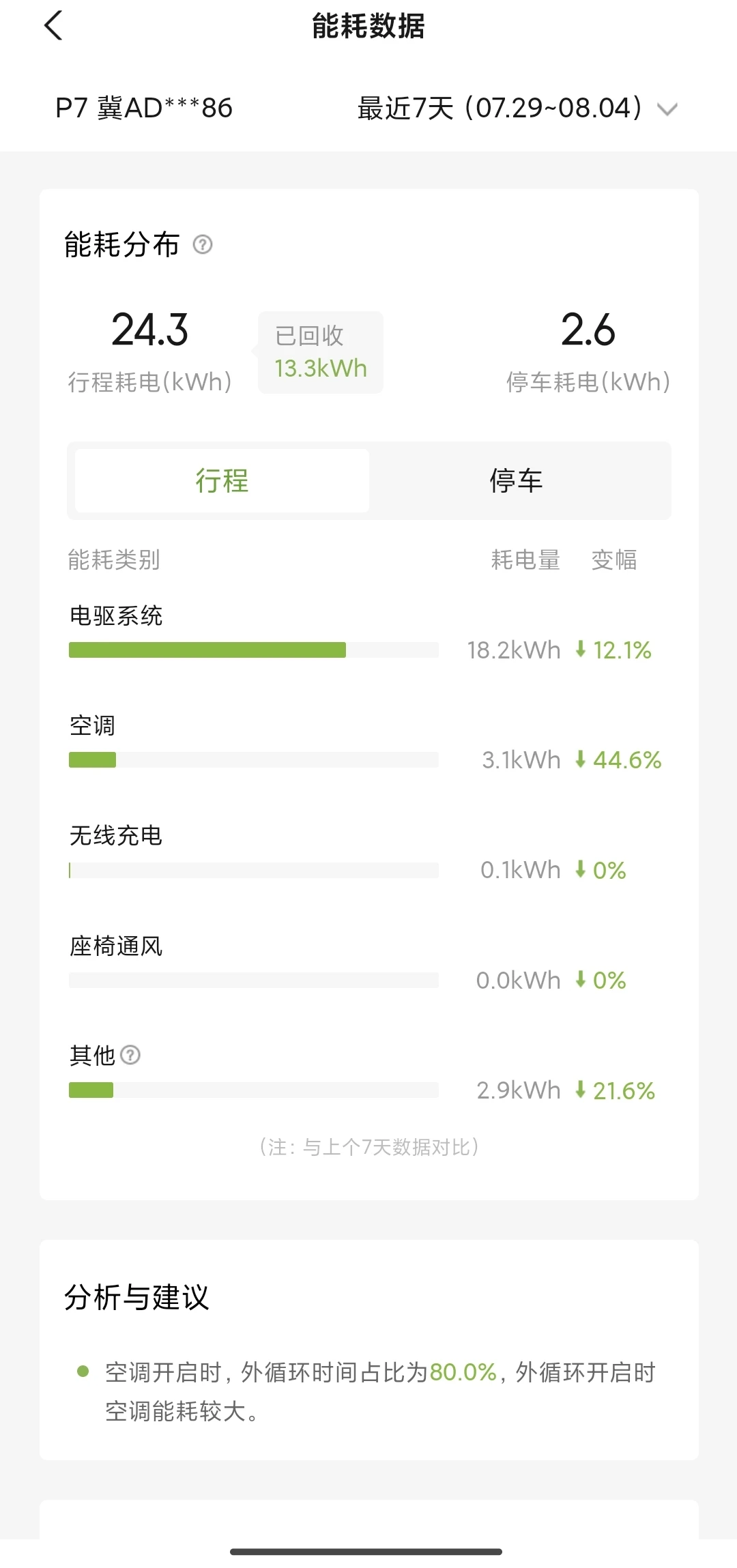Tap the down arrow beside 44.6%
Image resolution: width=737 pixels, height=1568 pixels.
click(x=581, y=759)
